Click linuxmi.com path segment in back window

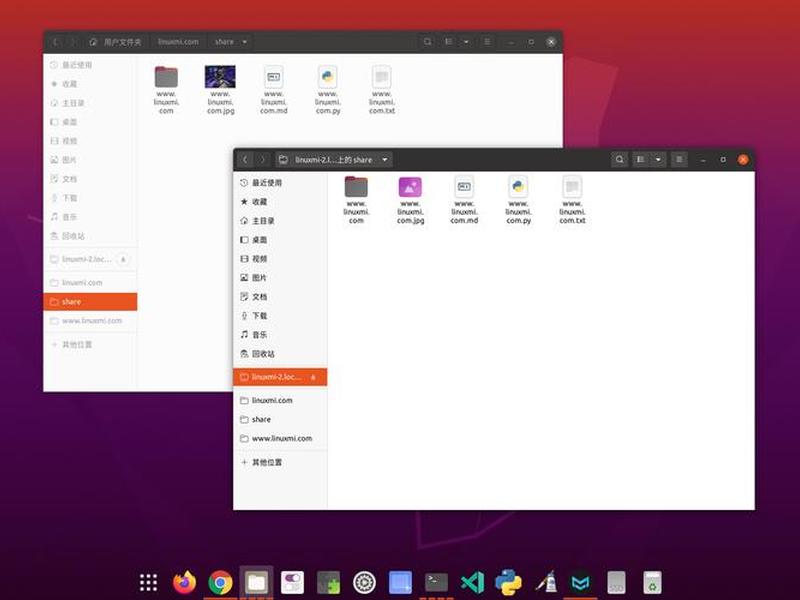tap(178, 42)
